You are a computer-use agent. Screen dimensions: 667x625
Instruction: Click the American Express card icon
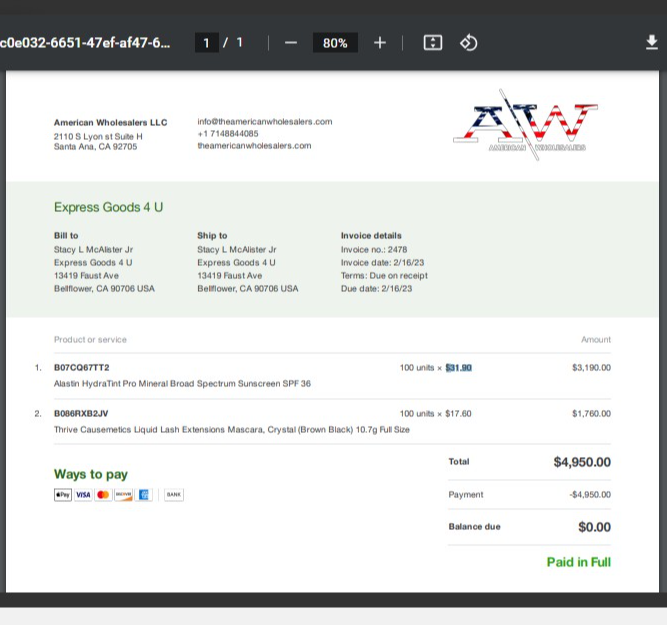coord(144,495)
